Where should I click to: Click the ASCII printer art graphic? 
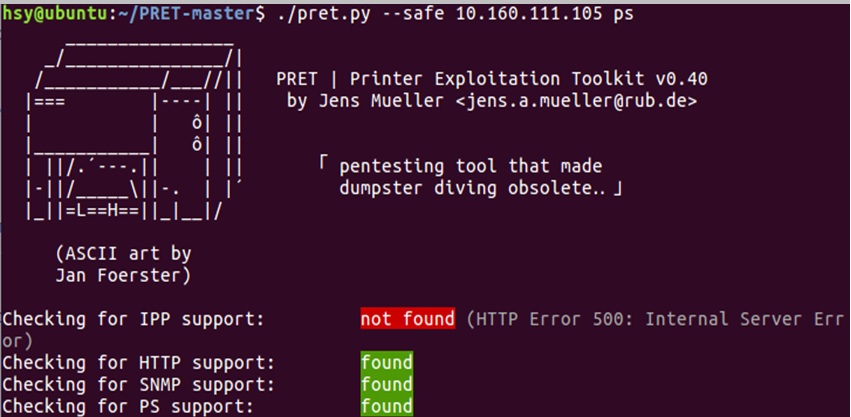pyautogui.click(x=135, y=129)
